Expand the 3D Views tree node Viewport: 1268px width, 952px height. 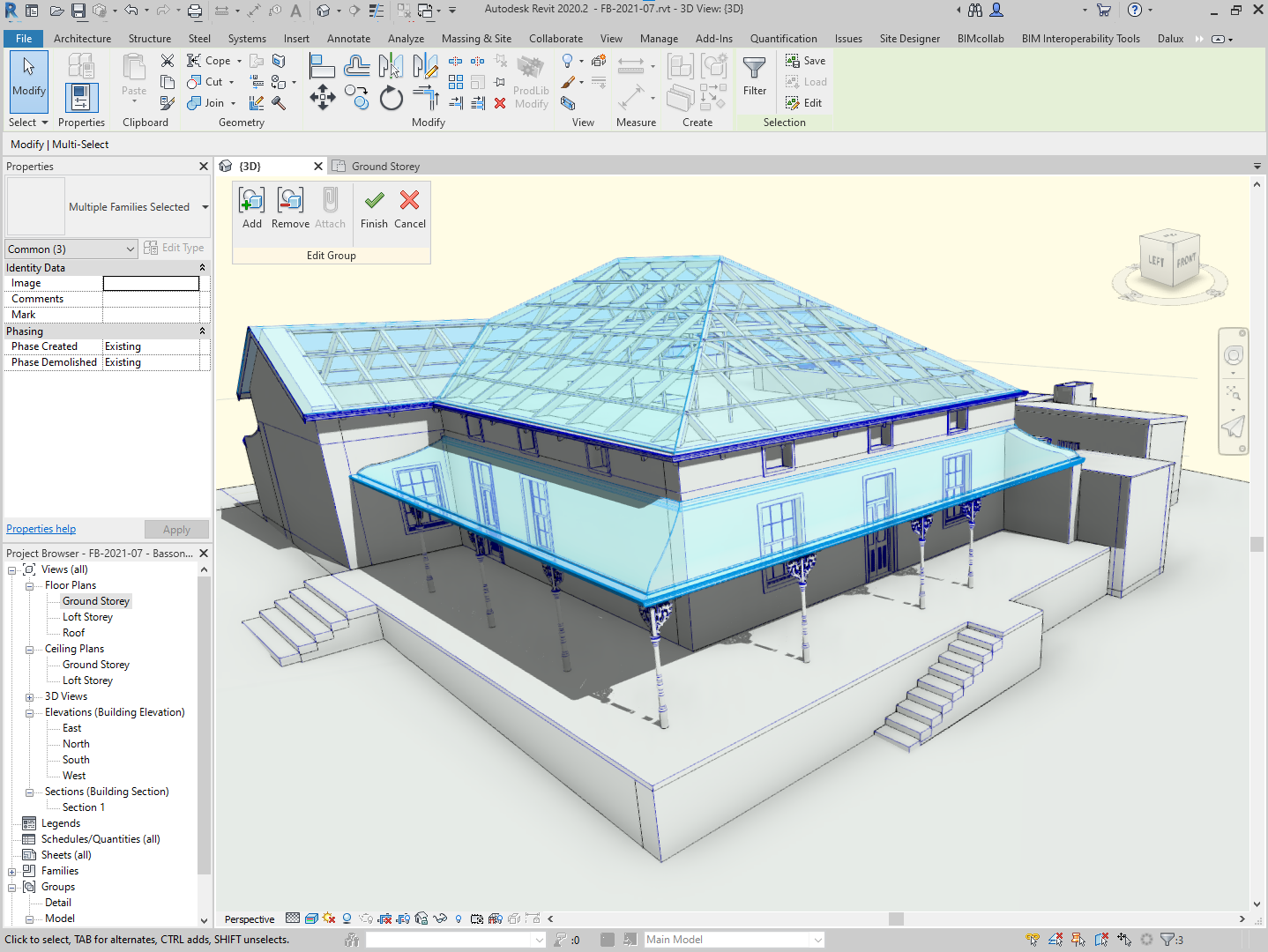click(29, 697)
